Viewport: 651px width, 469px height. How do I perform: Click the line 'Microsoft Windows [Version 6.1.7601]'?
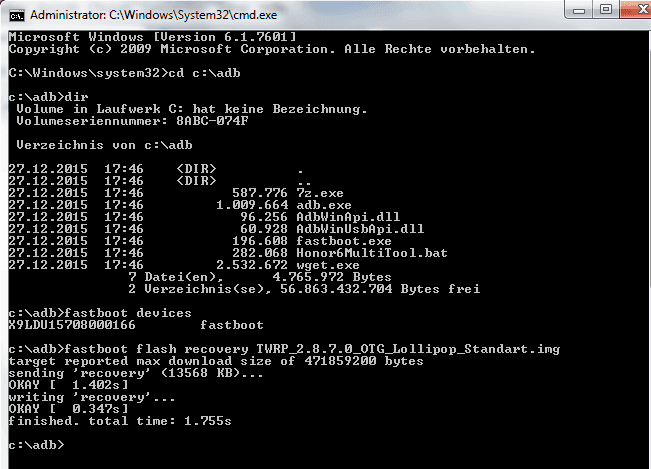coord(152,37)
